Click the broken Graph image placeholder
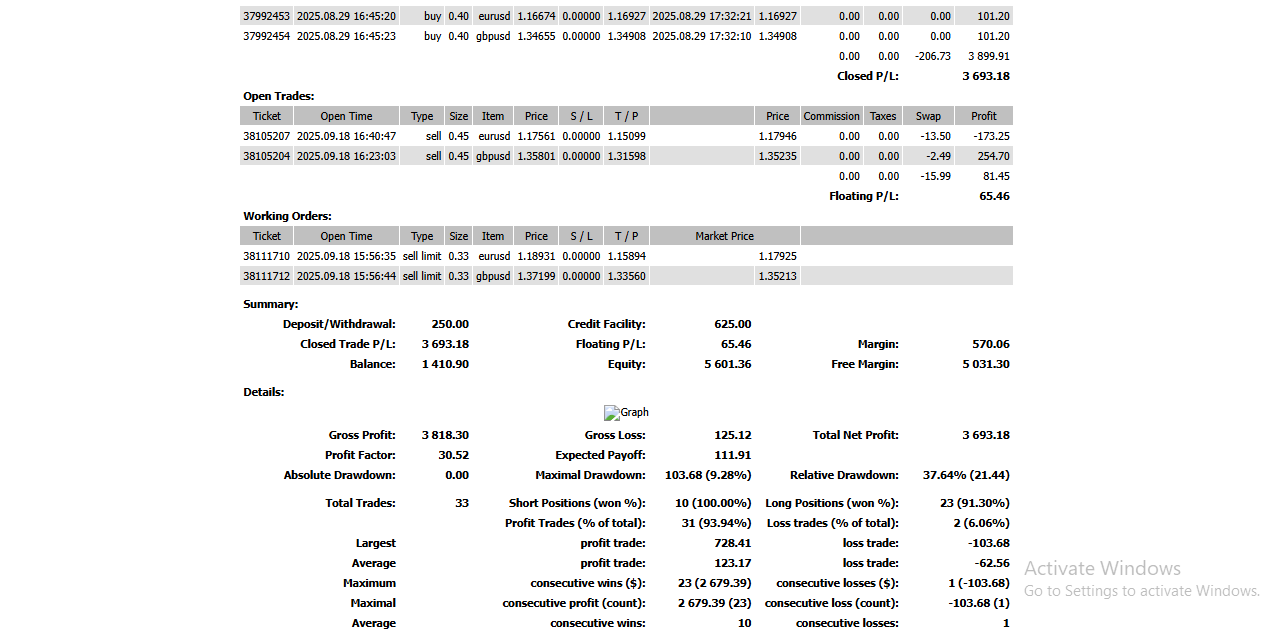Screen dimensions: 1285x629 [626, 412]
